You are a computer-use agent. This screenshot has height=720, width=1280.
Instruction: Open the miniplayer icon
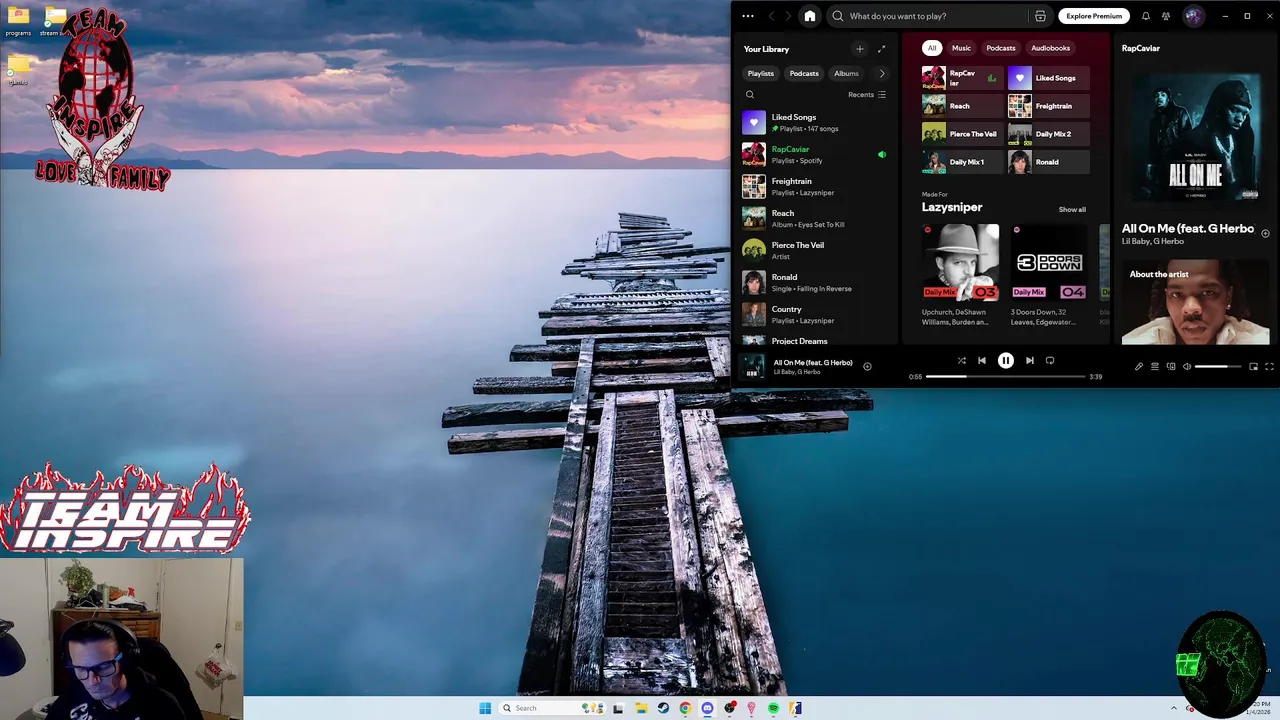coord(1253,367)
